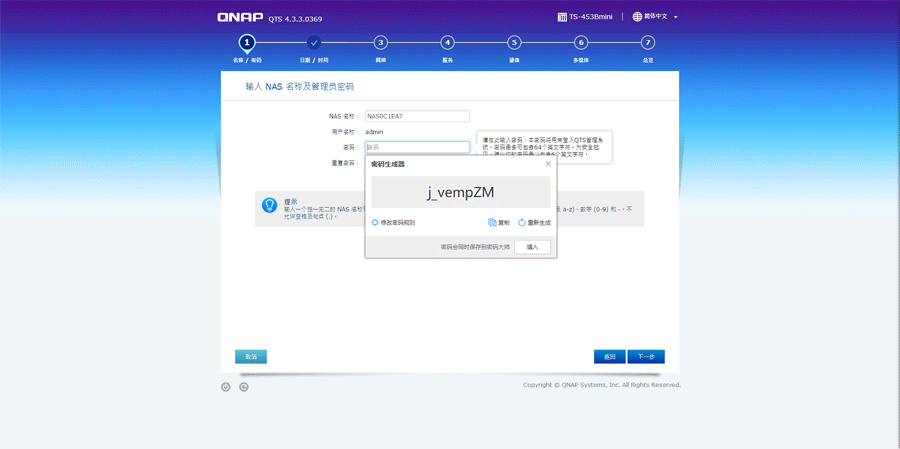Copy the generated password with 复制

click(499, 222)
